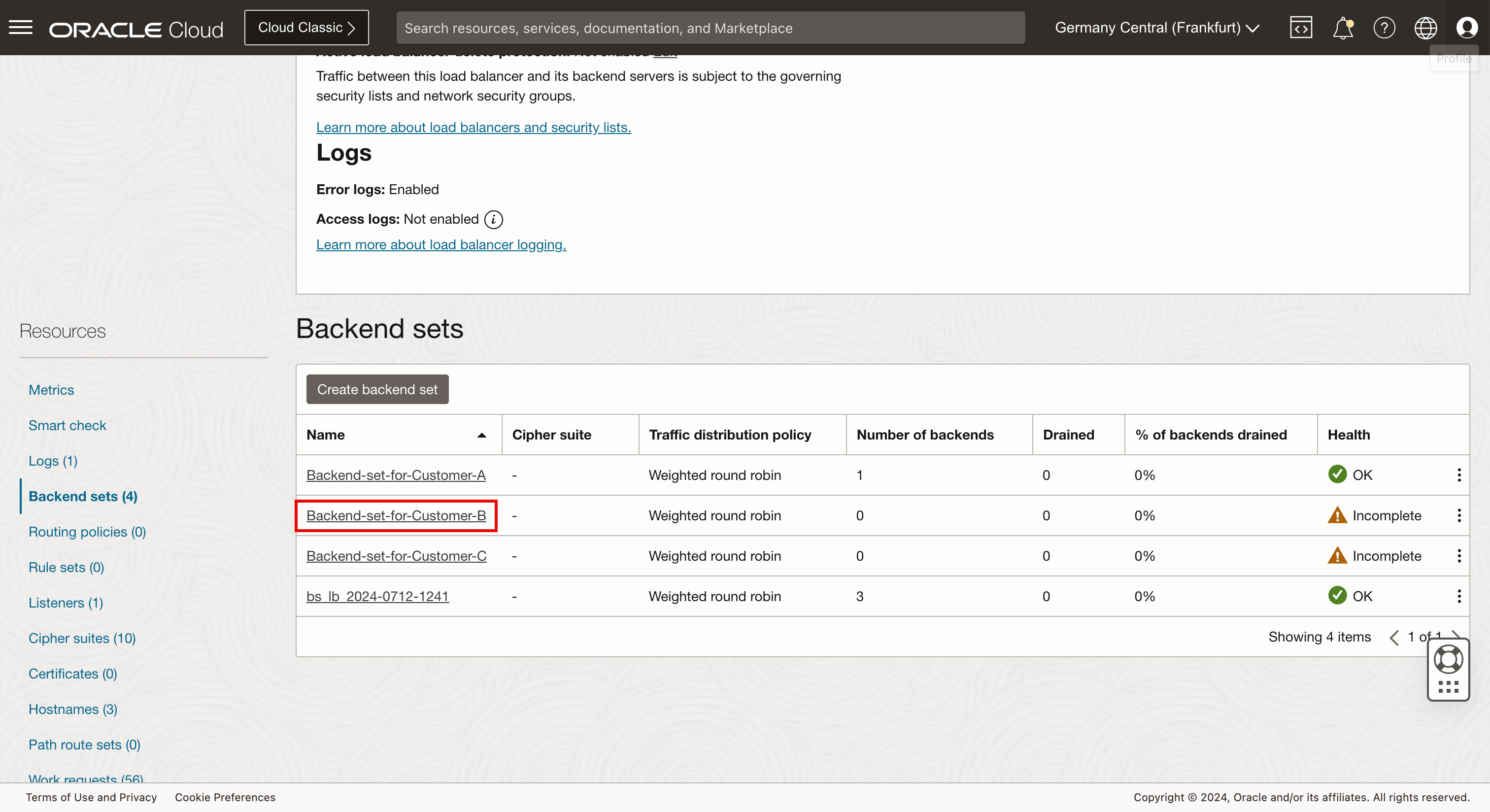Screen dimensions: 1490x812
Task: Sort table by Name column arrow
Action: click(481, 435)
